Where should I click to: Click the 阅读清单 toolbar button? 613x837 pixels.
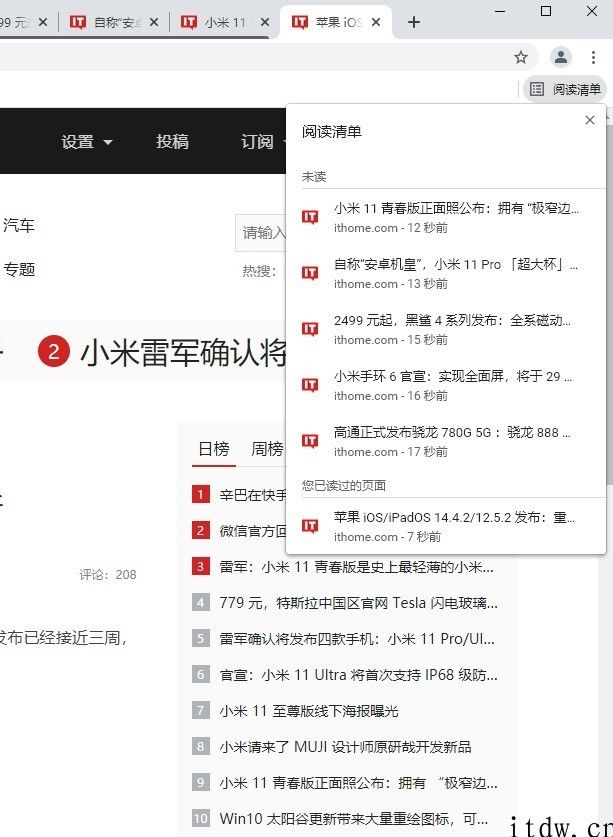565,89
